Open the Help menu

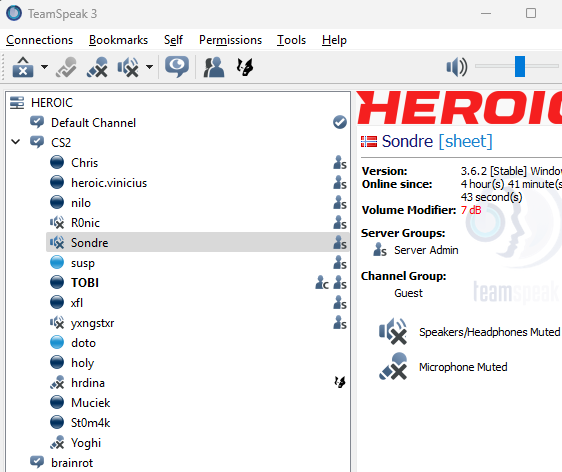click(334, 40)
